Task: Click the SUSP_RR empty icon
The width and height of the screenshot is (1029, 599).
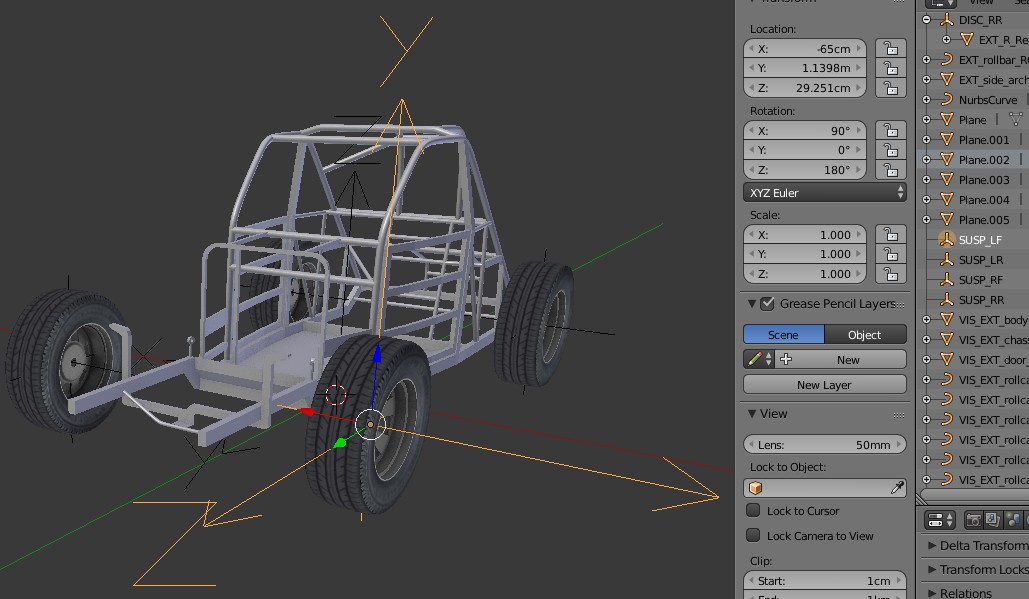Action: [x=946, y=300]
